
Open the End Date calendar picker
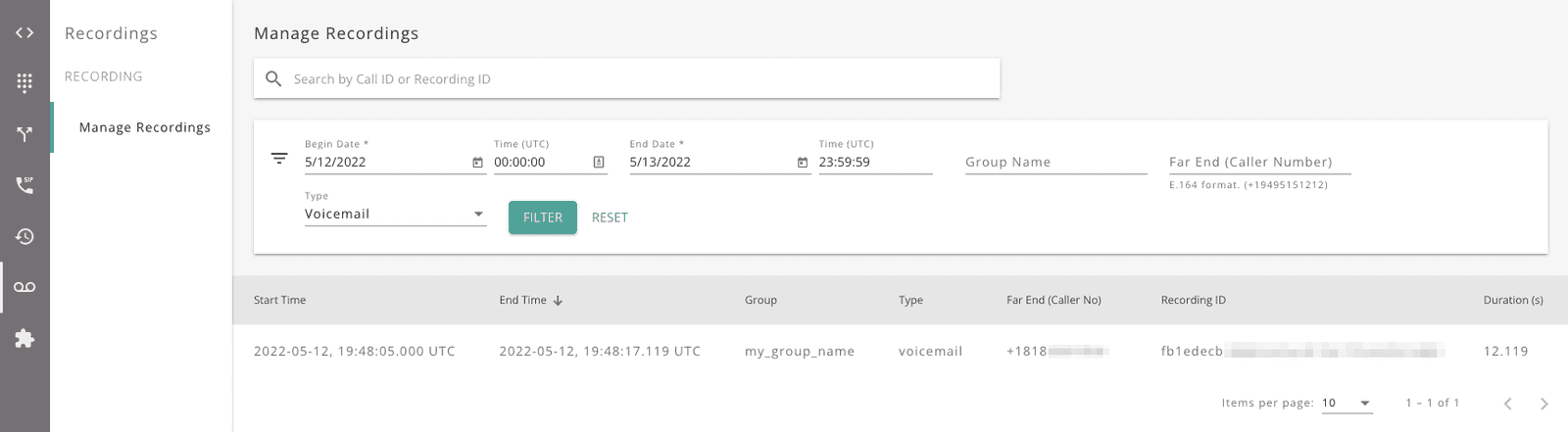(803, 163)
